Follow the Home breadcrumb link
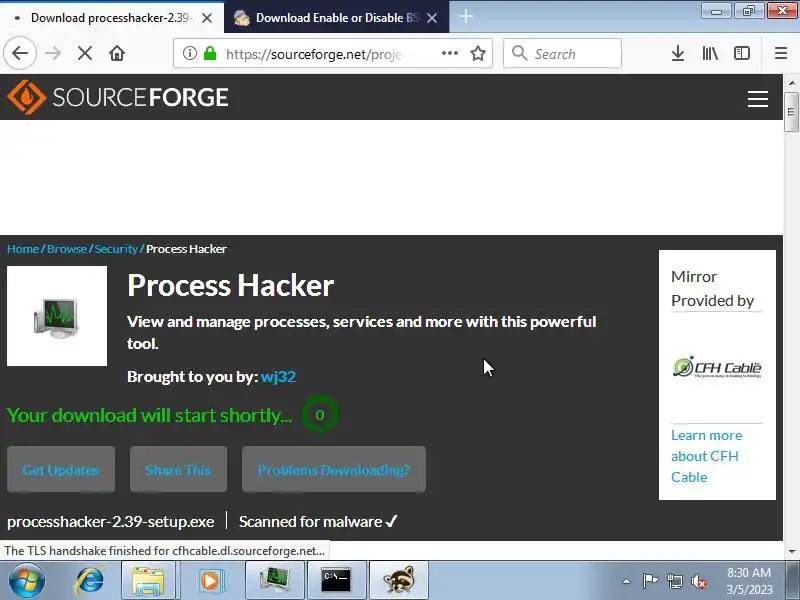Image resolution: width=800 pixels, height=600 pixels. (22, 249)
